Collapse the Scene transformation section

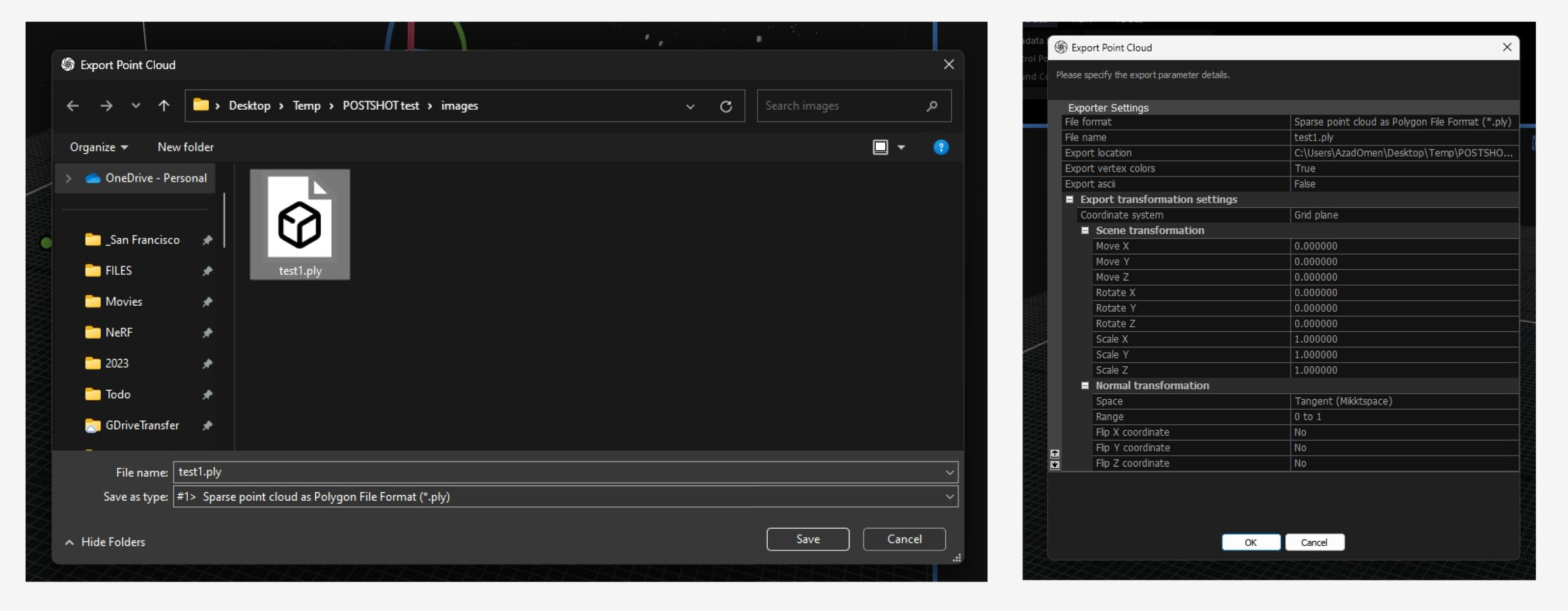(x=1085, y=230)
